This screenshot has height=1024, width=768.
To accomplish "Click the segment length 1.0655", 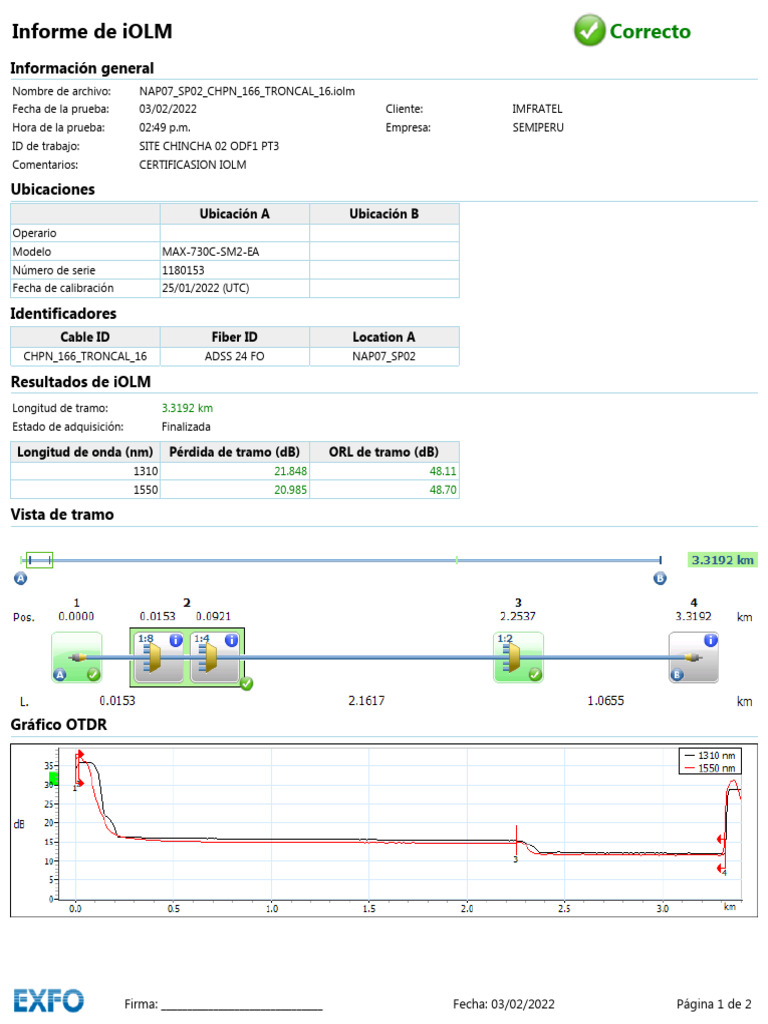I will pos(605,701).
